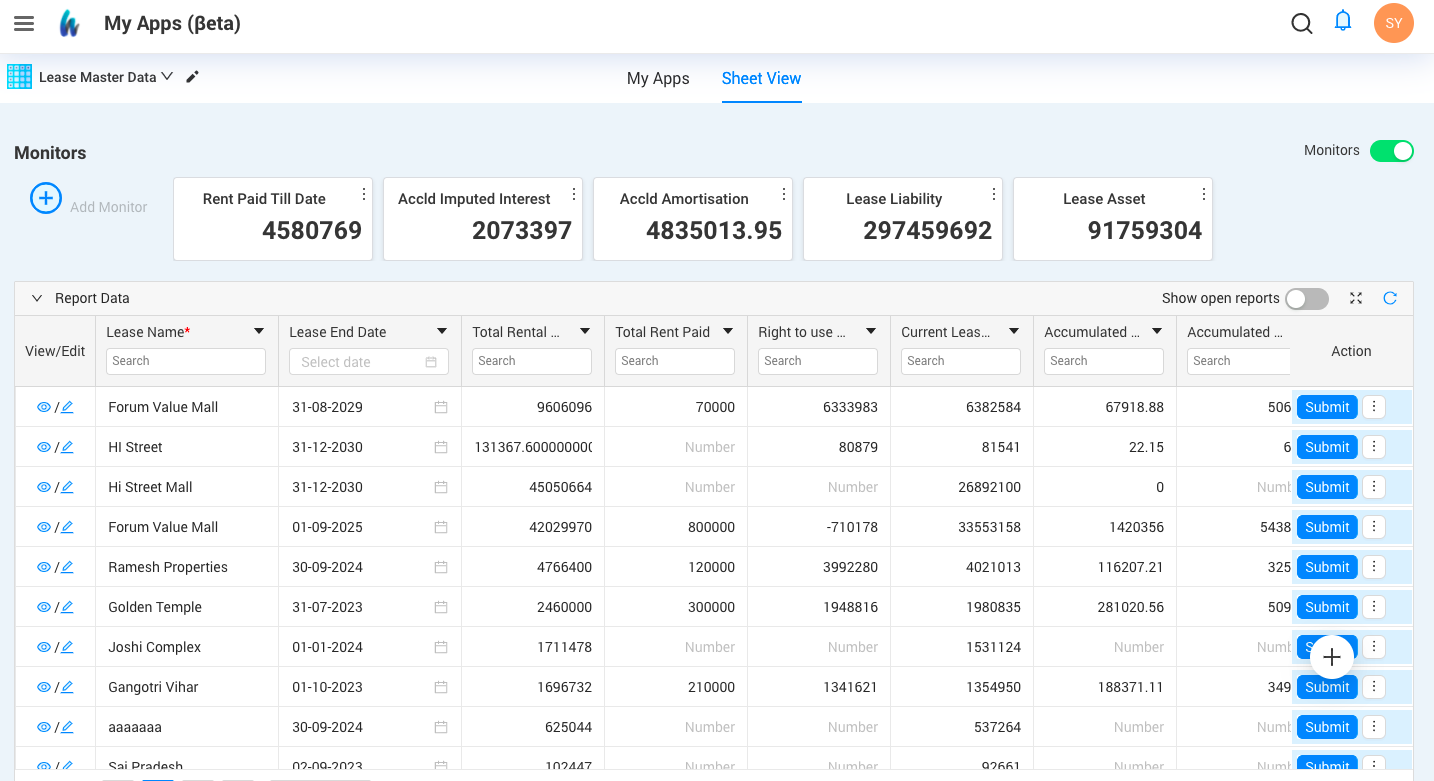Click the Lease End Date filter field

[369, 362]
